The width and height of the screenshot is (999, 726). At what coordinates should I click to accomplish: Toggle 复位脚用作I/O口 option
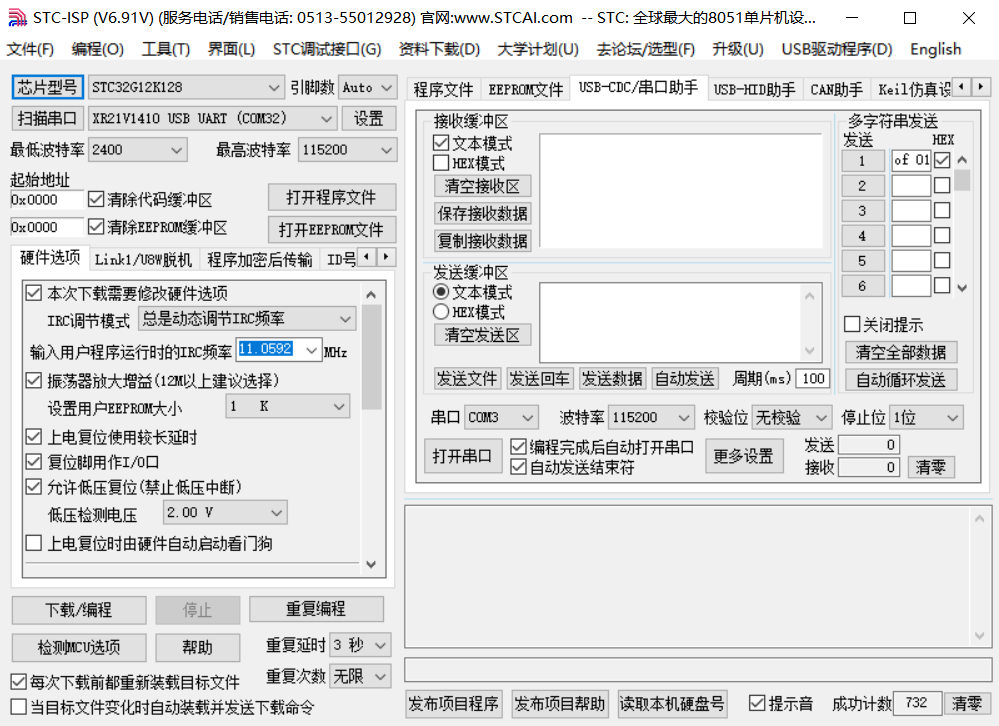(33, 462)
